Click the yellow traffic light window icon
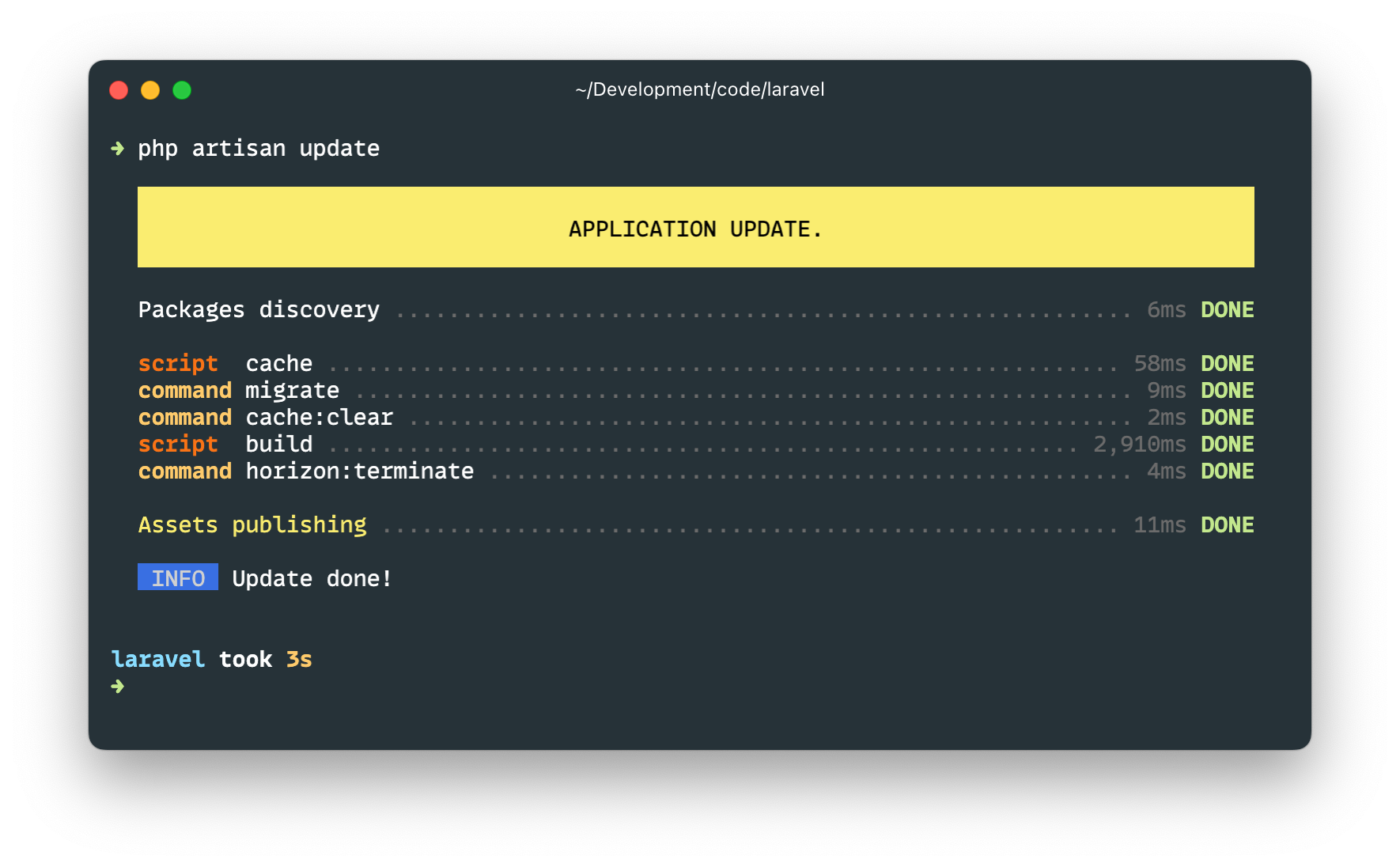Screen dimensions: 1400x867 click(150, 90)
